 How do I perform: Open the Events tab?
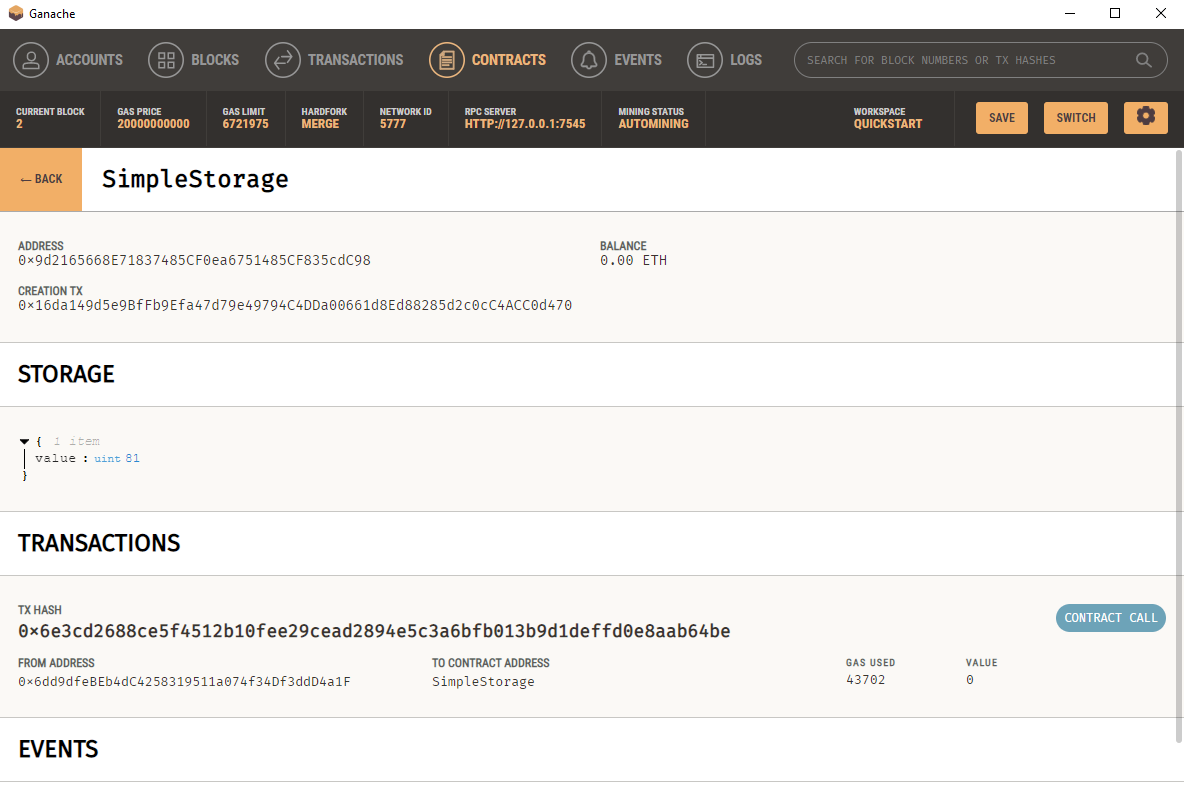(x=637, y=60)
